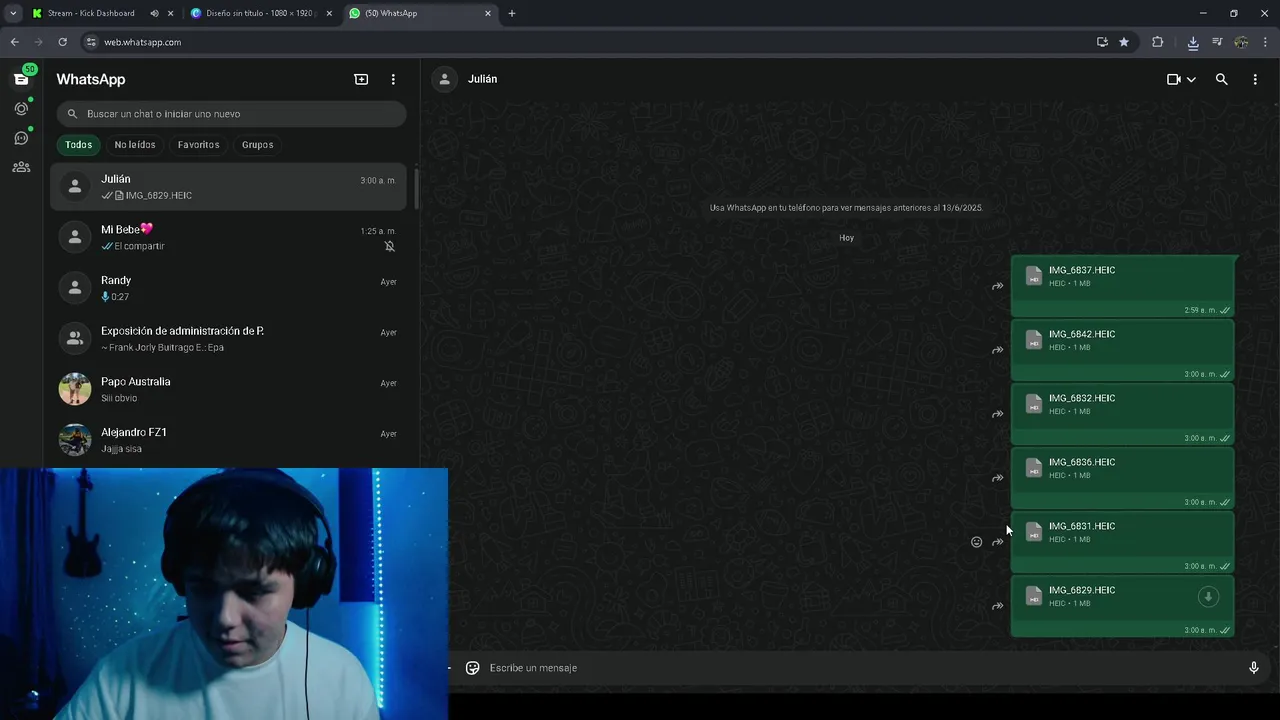Open the Papo Australia chat

click(228, 389)
